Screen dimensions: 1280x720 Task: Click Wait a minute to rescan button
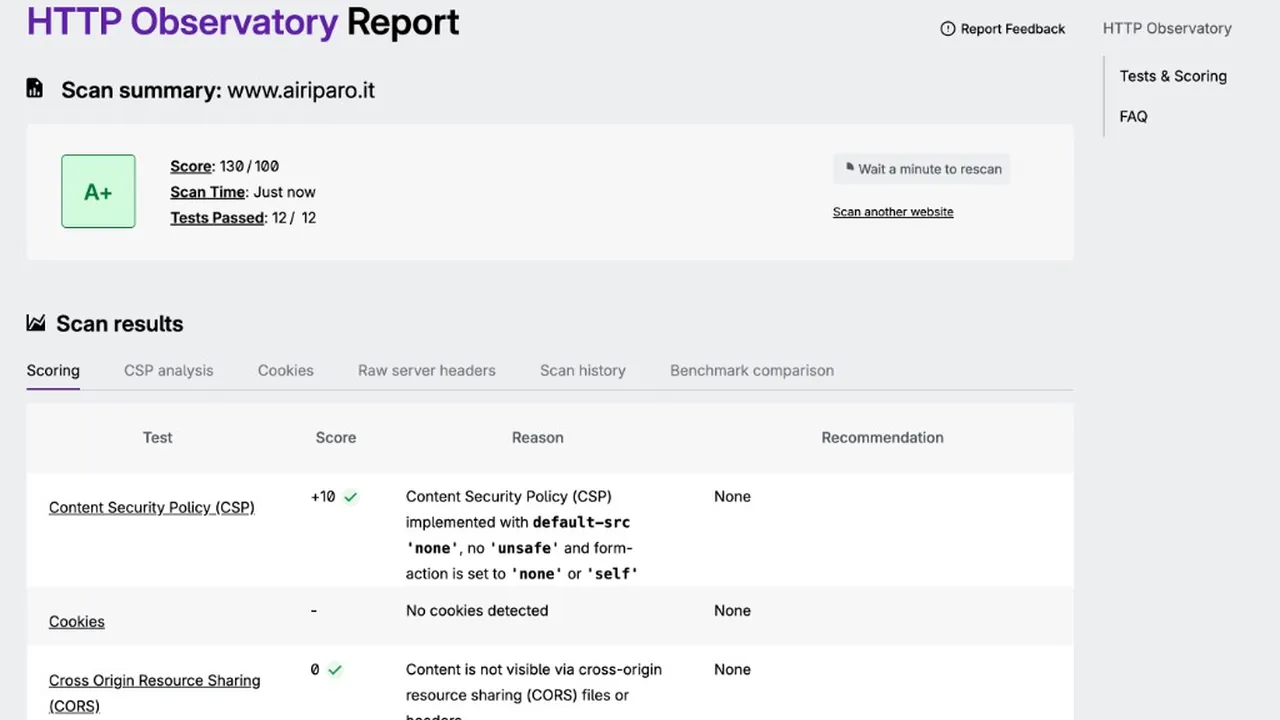click(x=922, y=169)
